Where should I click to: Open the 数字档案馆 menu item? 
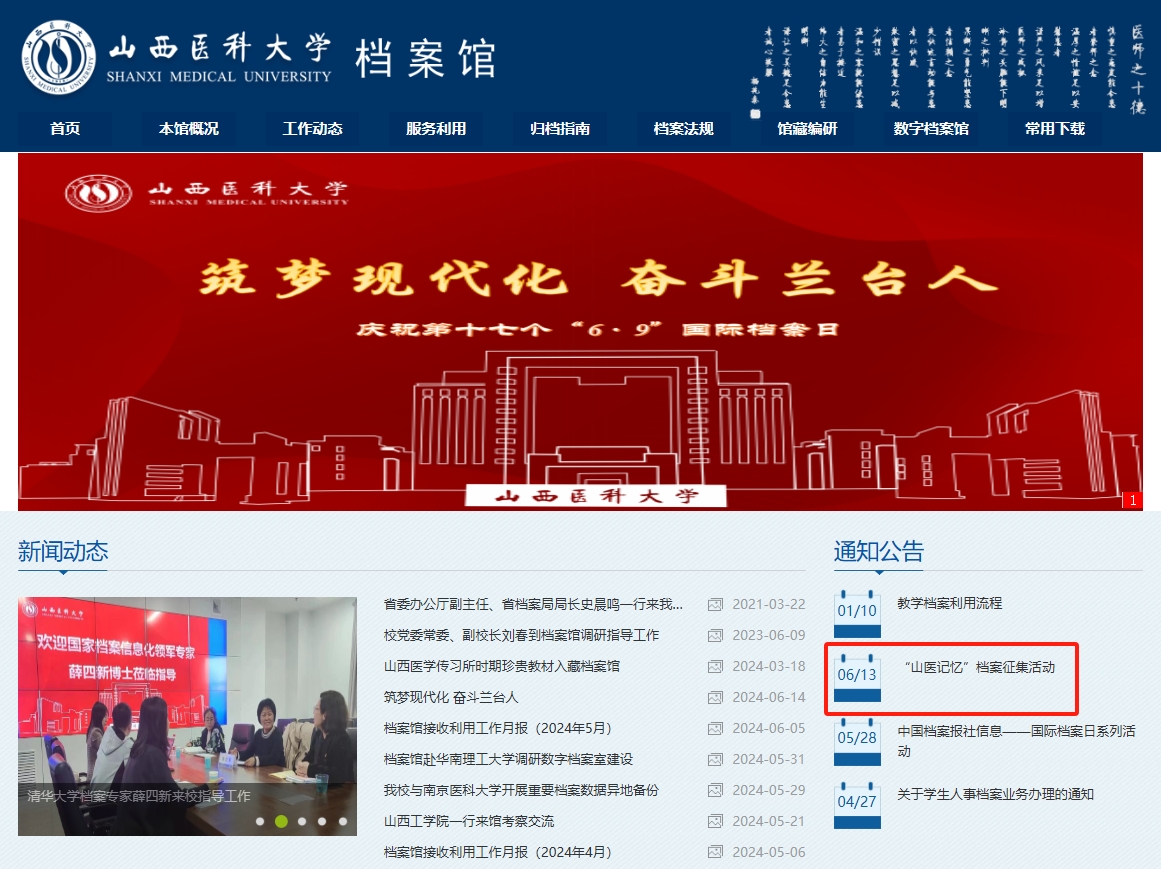[931, 128]
